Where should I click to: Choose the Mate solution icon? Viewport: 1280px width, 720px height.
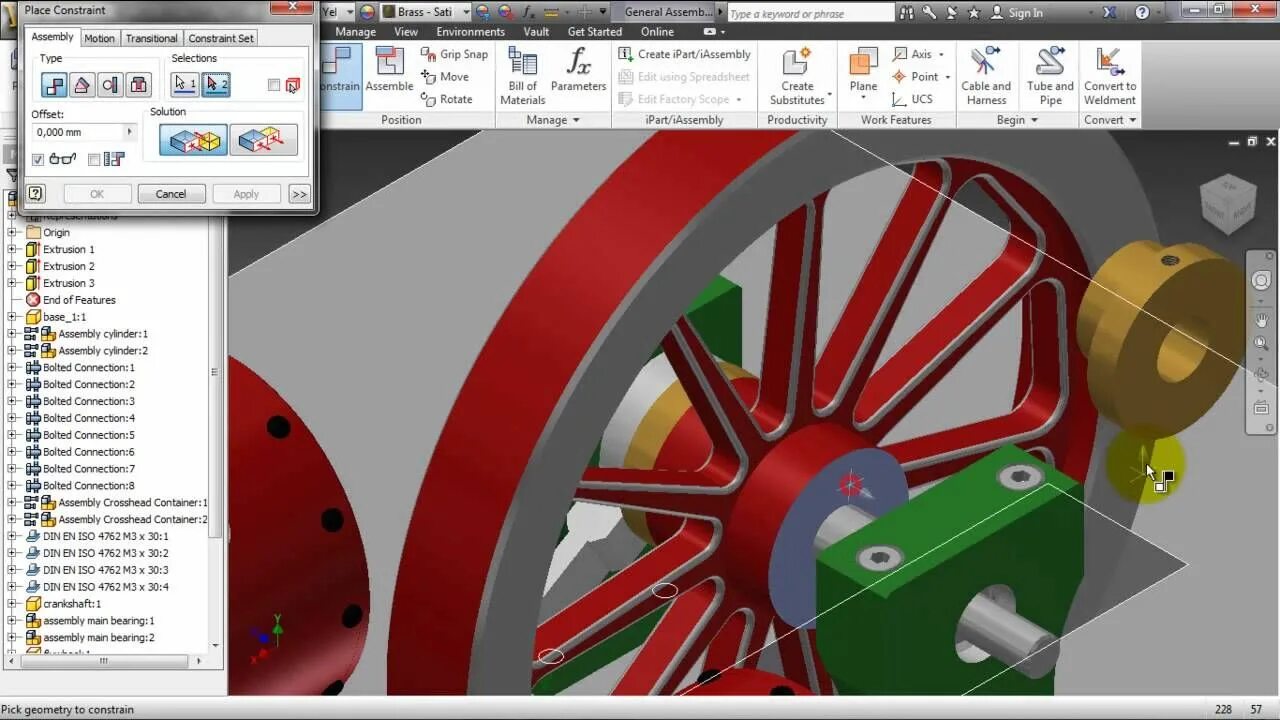point(193,140)
